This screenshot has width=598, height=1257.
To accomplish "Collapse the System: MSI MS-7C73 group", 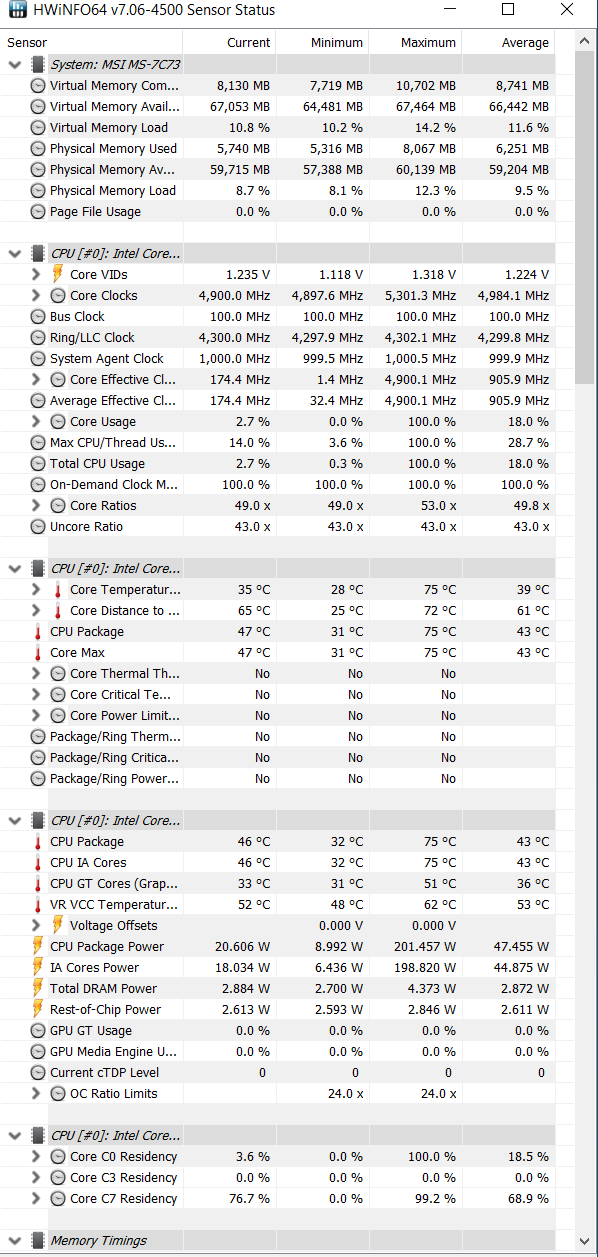I will [x=15, y=64].
